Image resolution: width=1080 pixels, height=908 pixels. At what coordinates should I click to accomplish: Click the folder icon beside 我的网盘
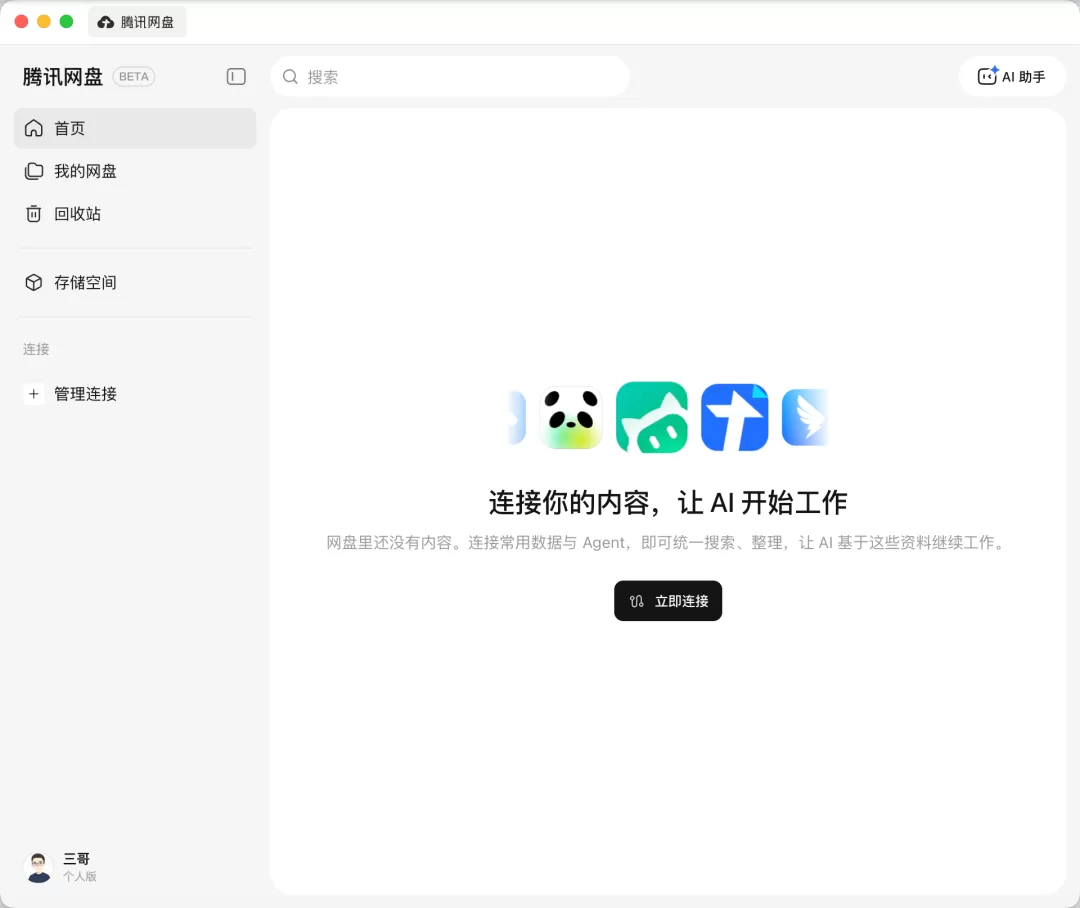click(34, 171)
